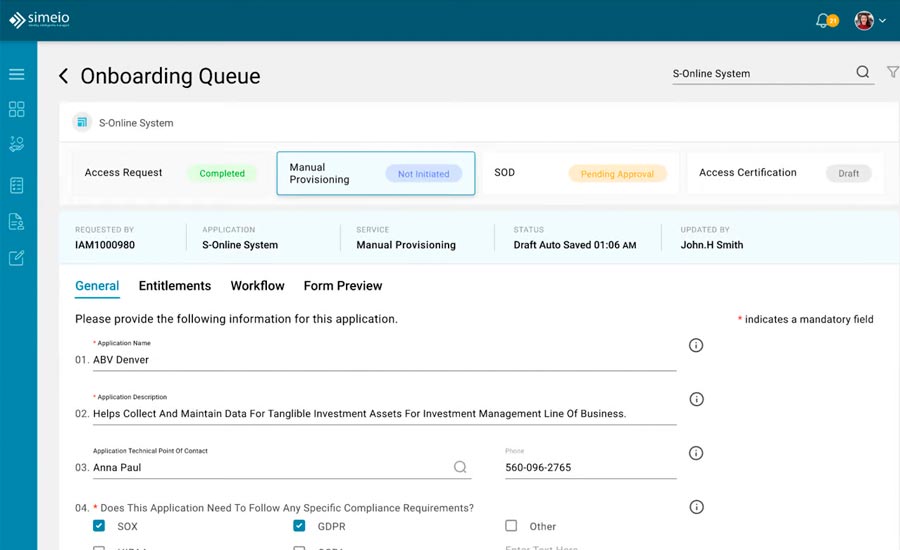
Task: Open the Technical Point of Contact lookup
Action: [x=460, y=467]
